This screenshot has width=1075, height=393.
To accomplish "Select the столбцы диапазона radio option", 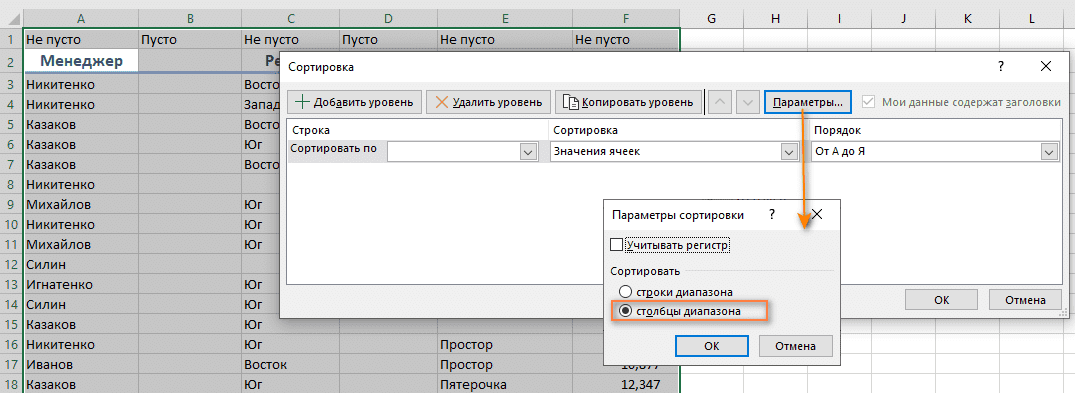I will pos(625,311).
